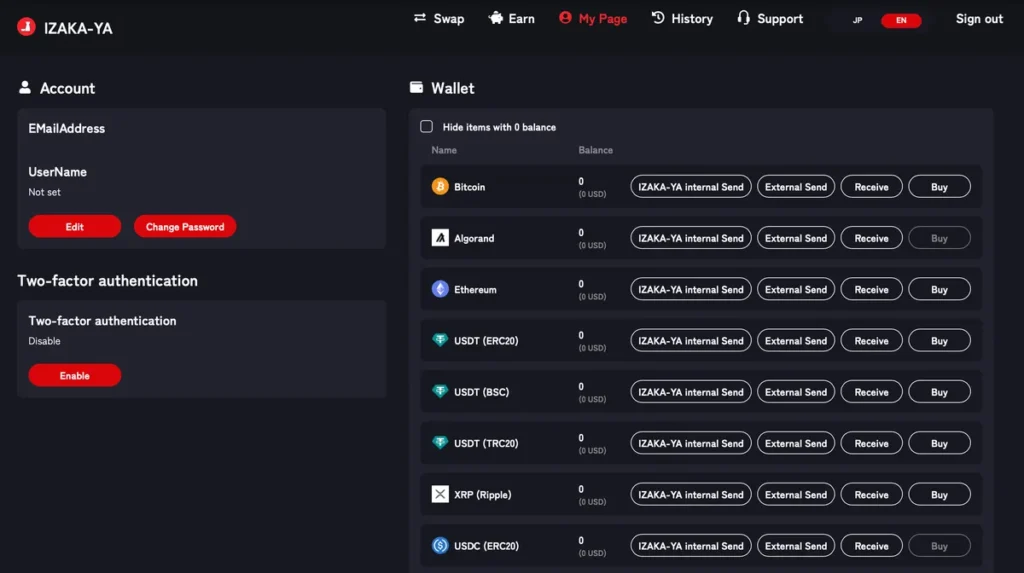The width and height of the screenshot is (1024, 573).
Task: Click the Wallet heading icon
Action: click(x=416, y=87)
